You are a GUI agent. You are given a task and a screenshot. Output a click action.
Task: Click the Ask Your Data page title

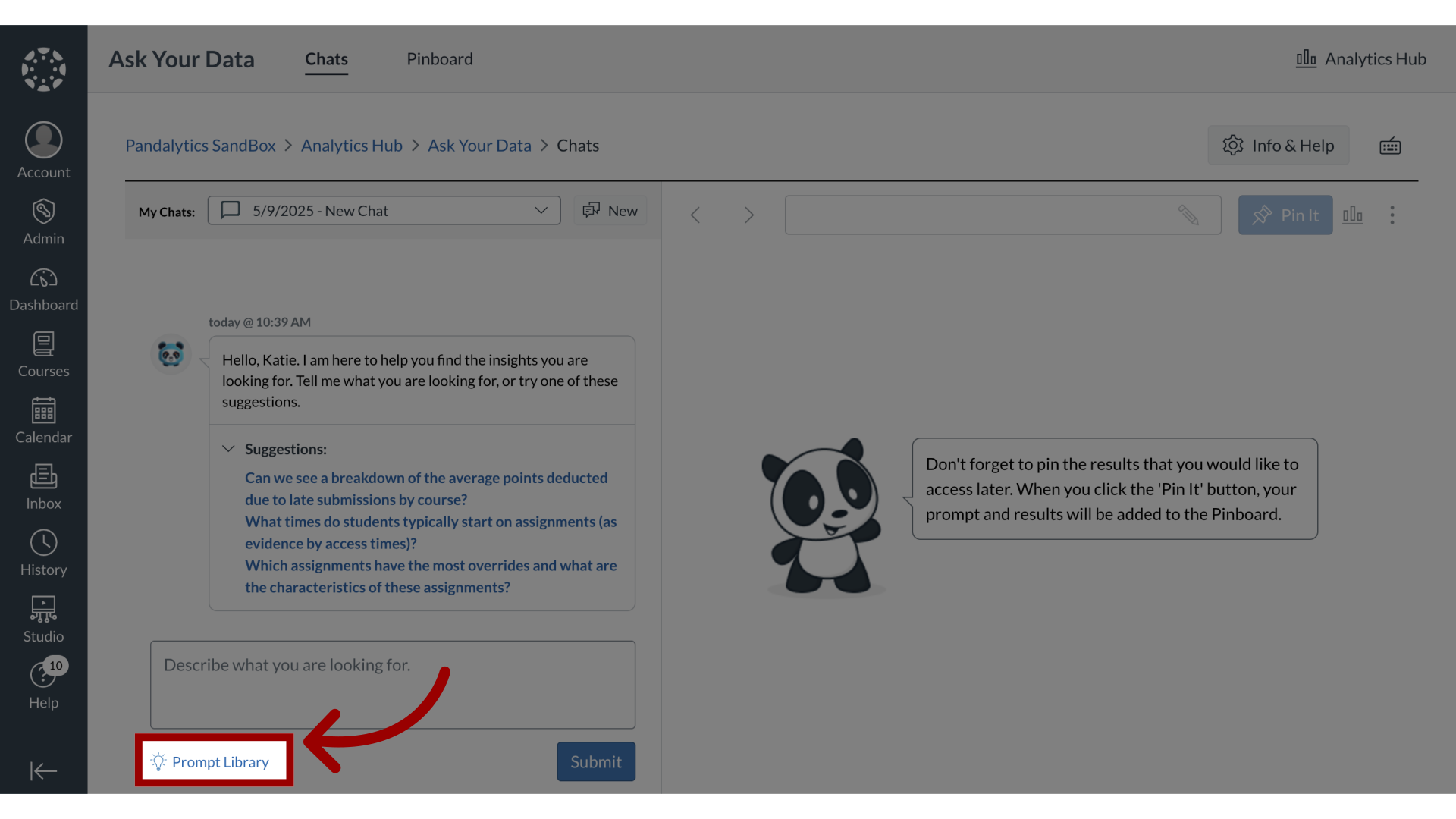181,59
